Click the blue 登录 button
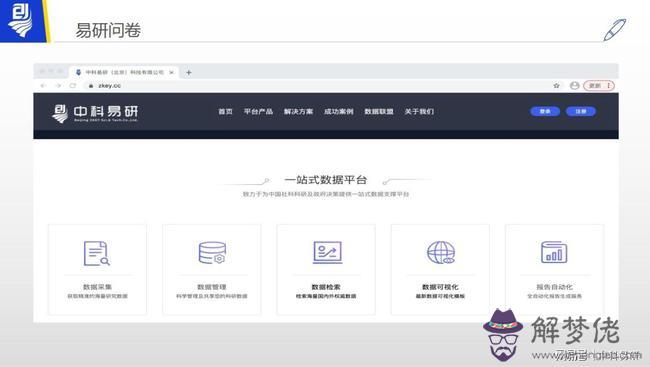This screenshot has width=650, height=367. 545,111
